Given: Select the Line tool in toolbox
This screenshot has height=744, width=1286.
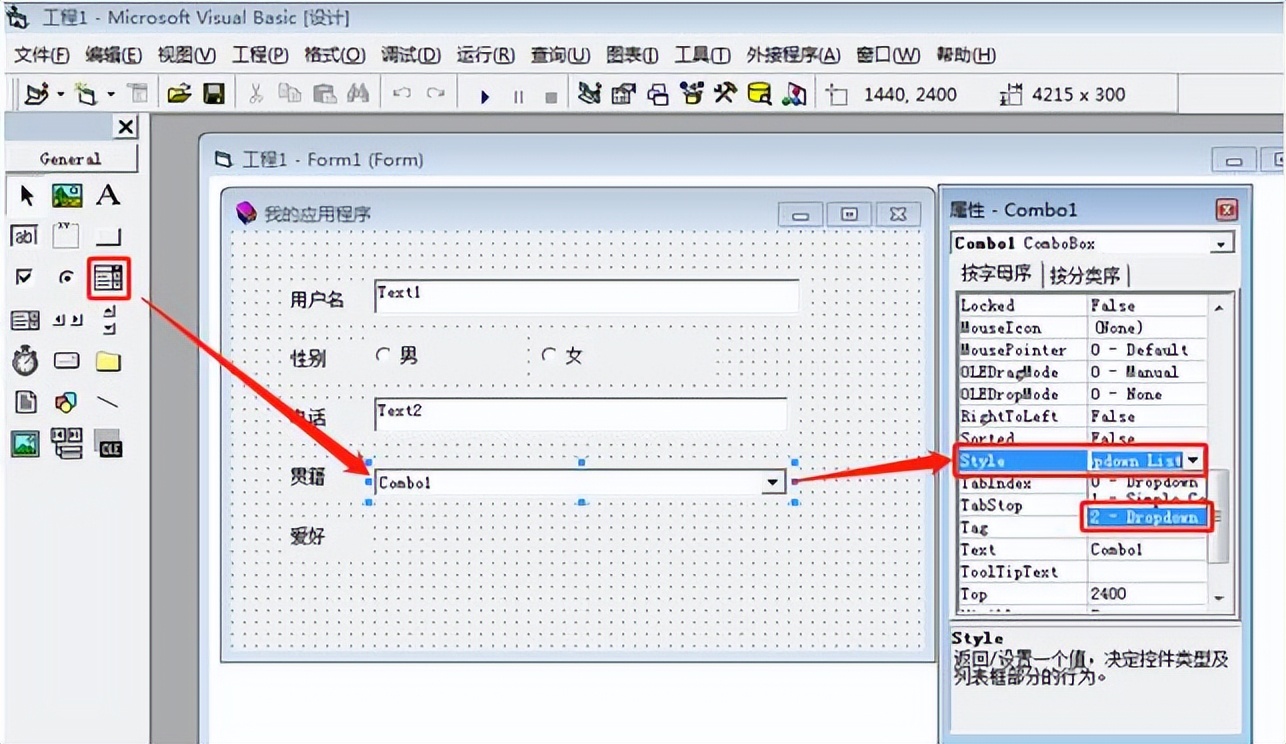Looking at the screenshot, I should 108,402.
